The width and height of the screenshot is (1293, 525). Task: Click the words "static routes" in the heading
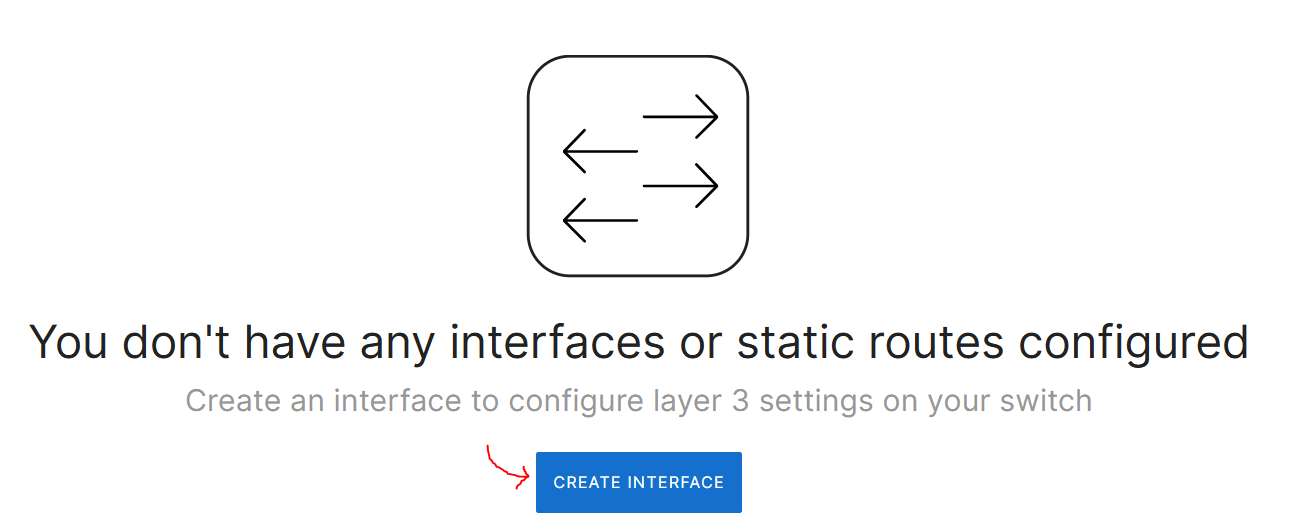(870, 342)
